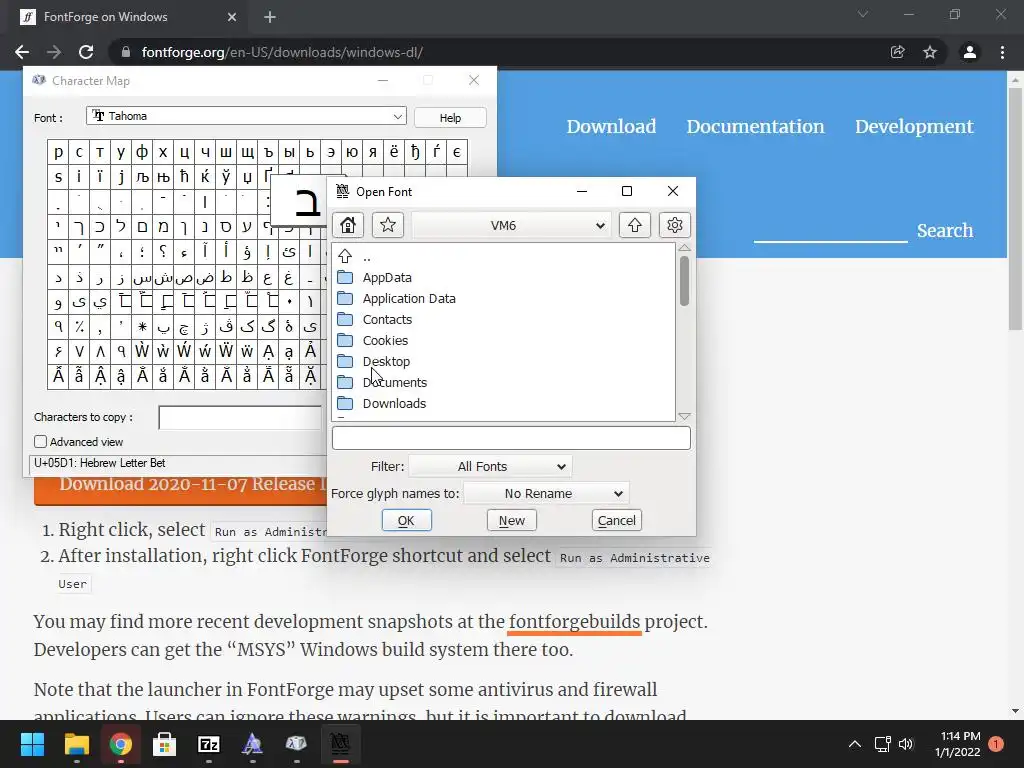
Task: Show hidden tray icons chevron
Action: pos(854,744)
